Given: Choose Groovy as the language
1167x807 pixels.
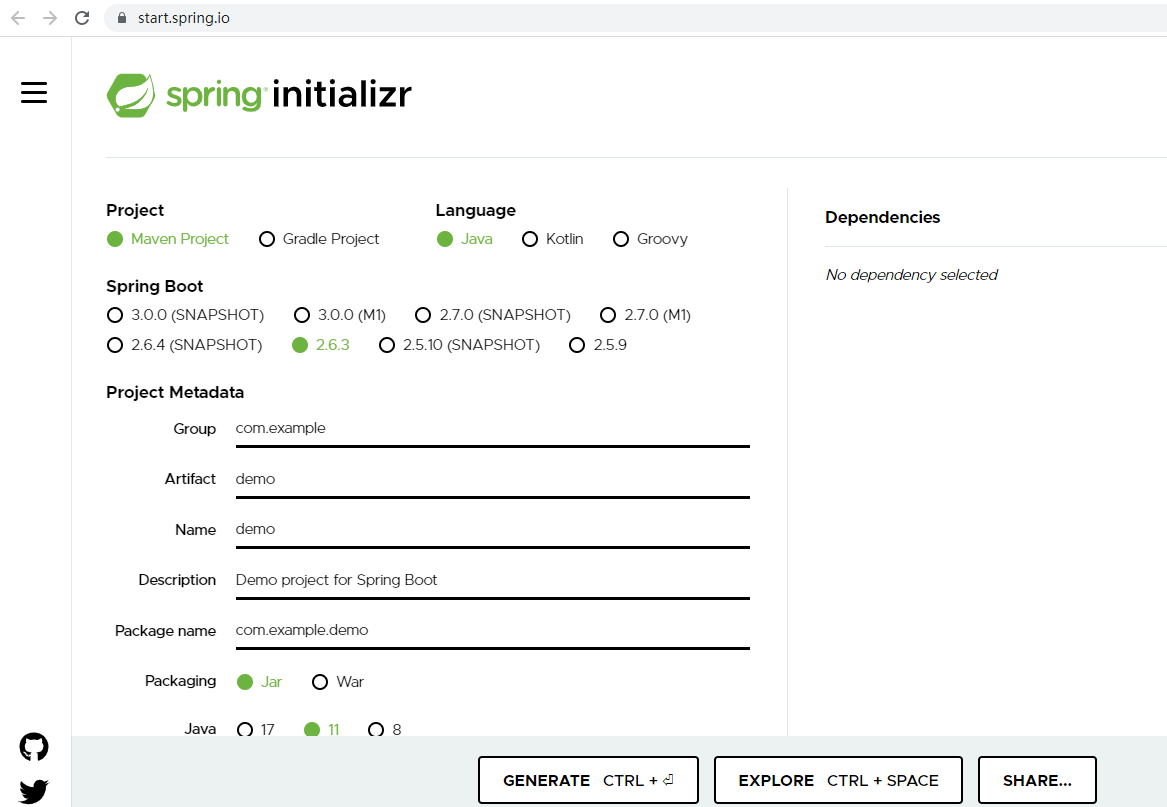Looking at the screenshot, I should [x=650, y=239].
